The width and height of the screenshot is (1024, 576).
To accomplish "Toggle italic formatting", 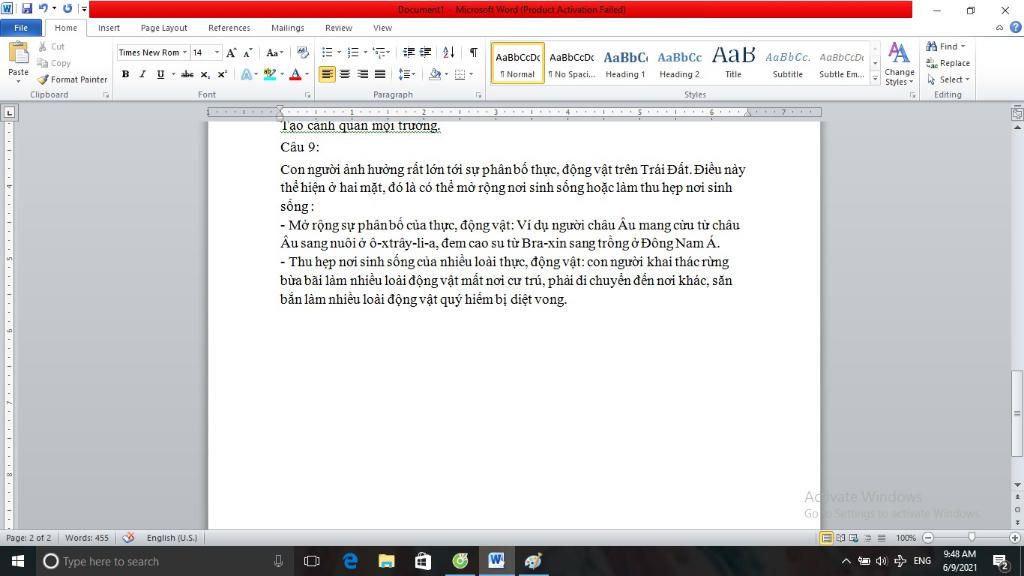I will (142, 74).
